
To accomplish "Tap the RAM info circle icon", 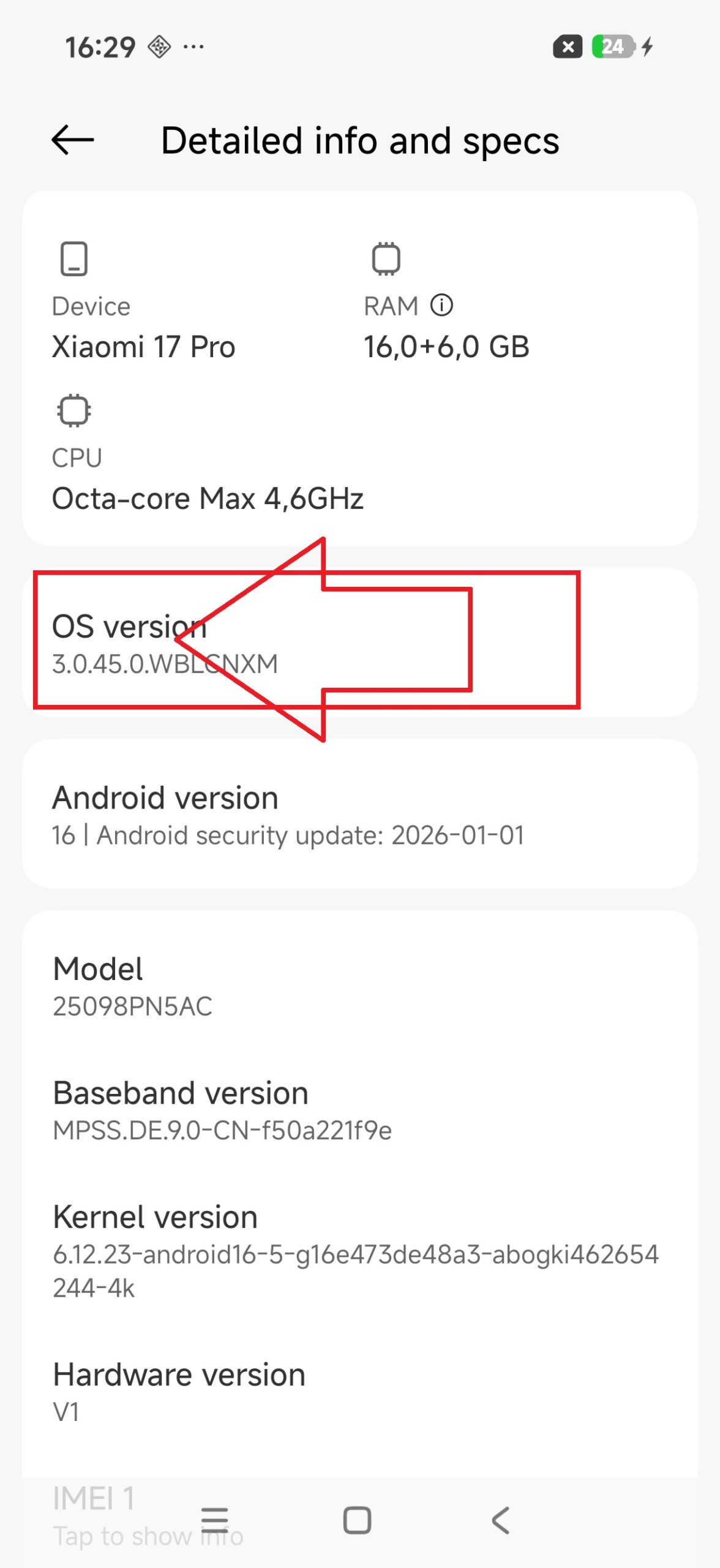I will pos(441,305).
